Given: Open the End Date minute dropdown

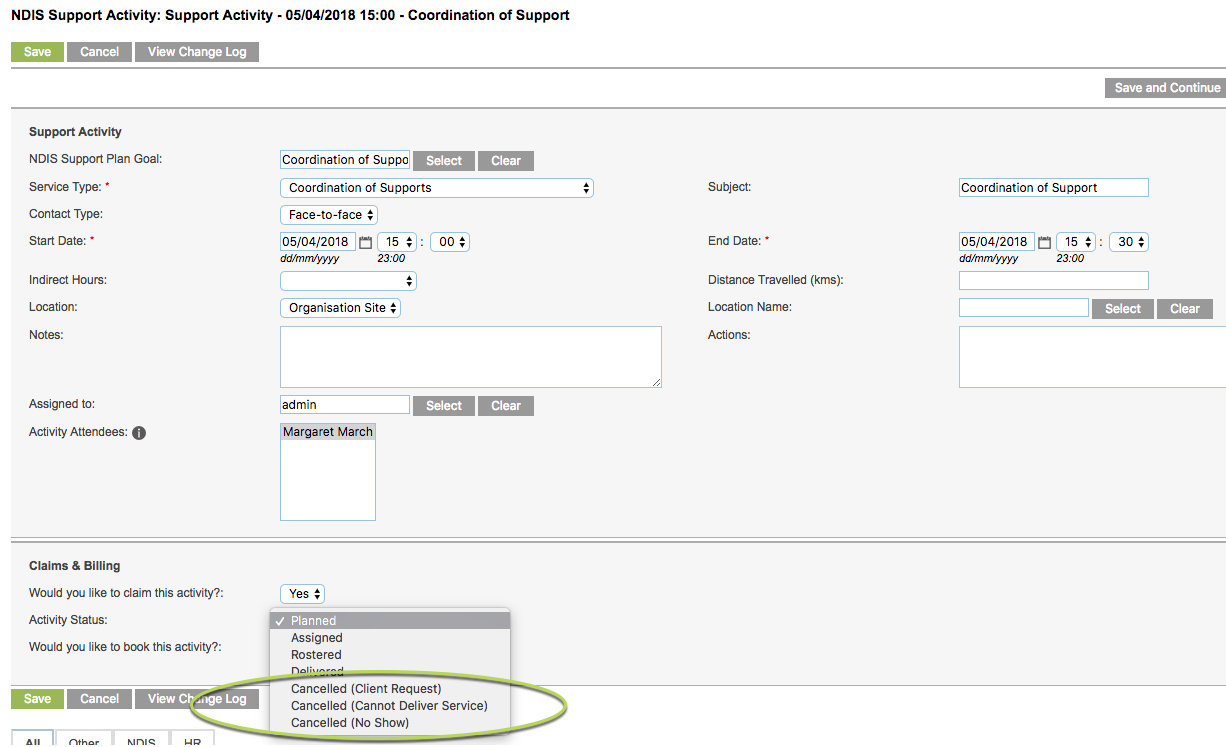Looking at the screenshot, I should click(x=1129, y=242).
